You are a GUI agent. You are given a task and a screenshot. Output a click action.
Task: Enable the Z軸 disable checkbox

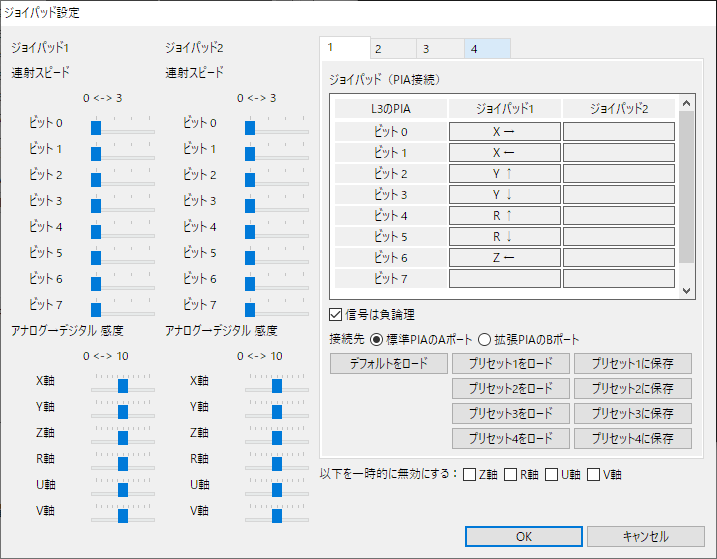[470, 474]
